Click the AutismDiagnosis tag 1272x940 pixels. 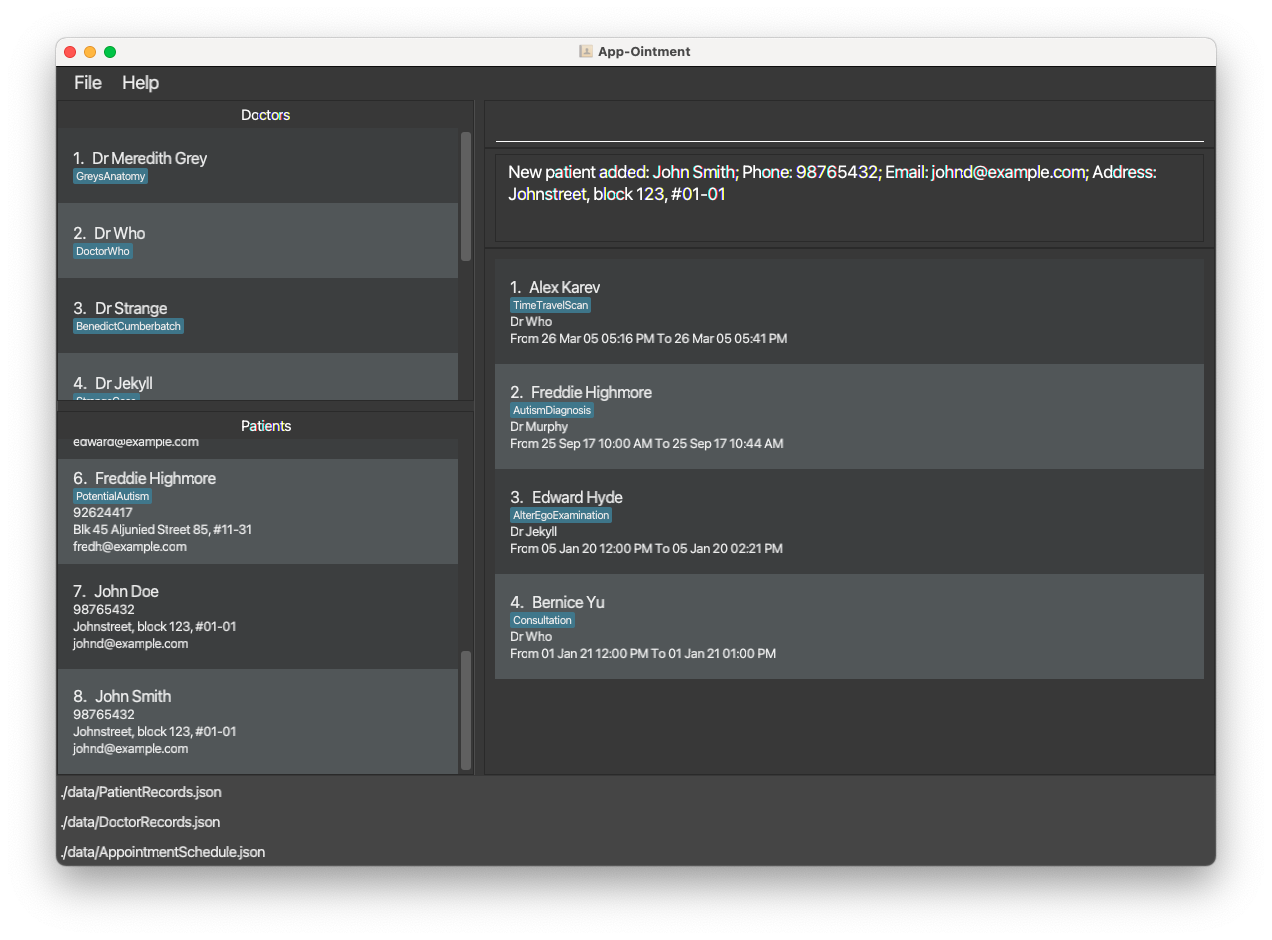[x=552, y=410]
